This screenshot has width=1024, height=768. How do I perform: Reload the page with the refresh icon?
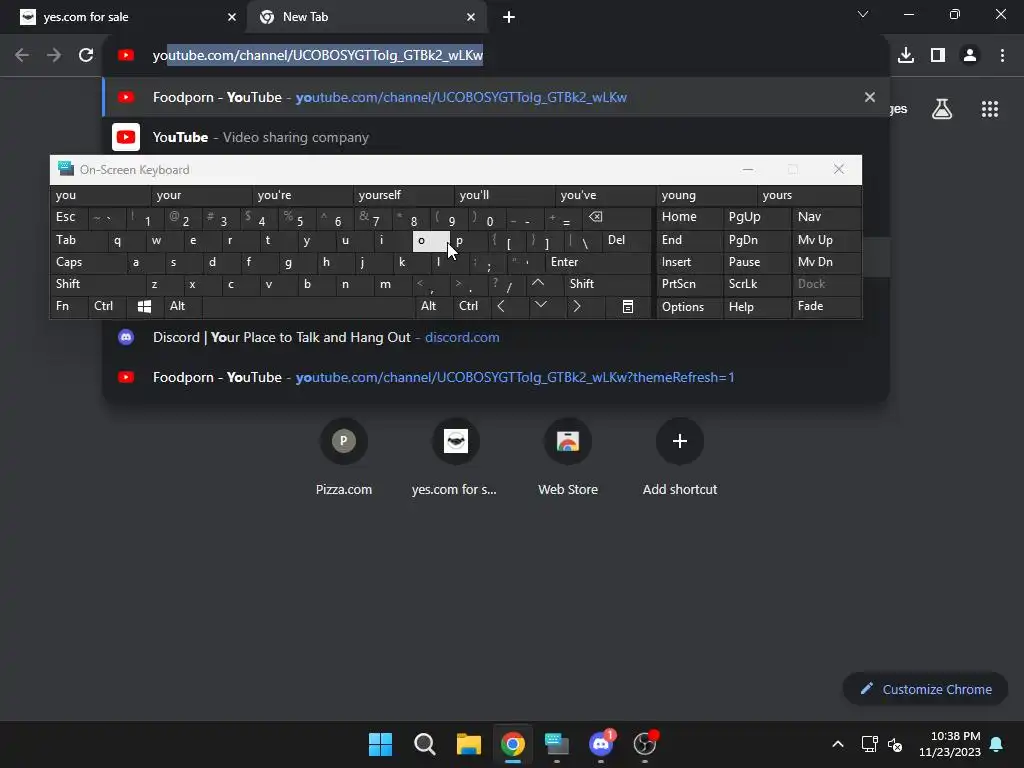(x=86, y=56)
